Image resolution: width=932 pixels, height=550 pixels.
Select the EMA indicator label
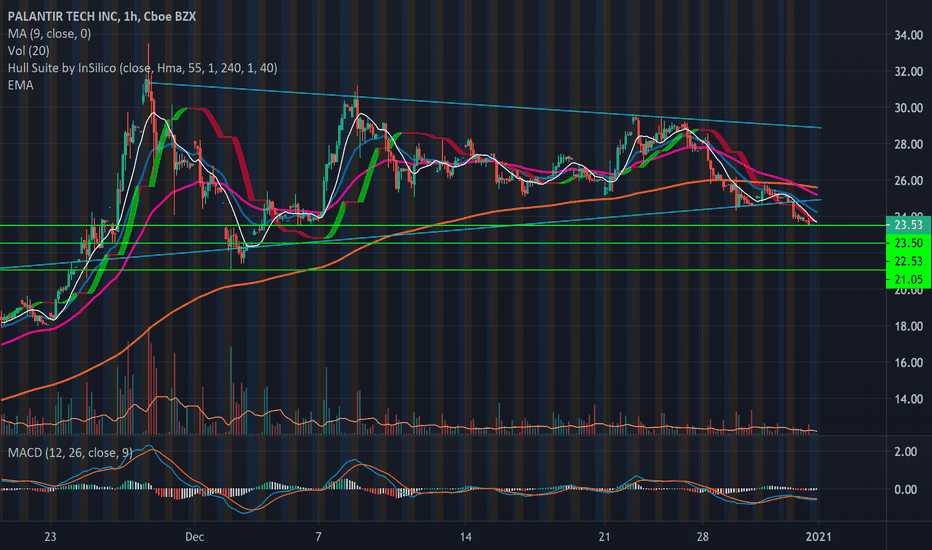coord(20,85)
